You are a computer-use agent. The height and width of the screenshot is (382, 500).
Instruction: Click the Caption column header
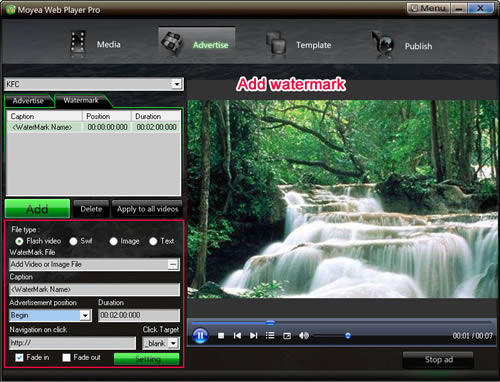pos(45,116)
